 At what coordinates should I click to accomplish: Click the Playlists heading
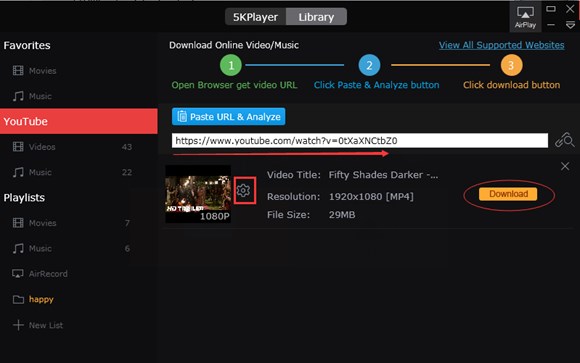(24, 198)
